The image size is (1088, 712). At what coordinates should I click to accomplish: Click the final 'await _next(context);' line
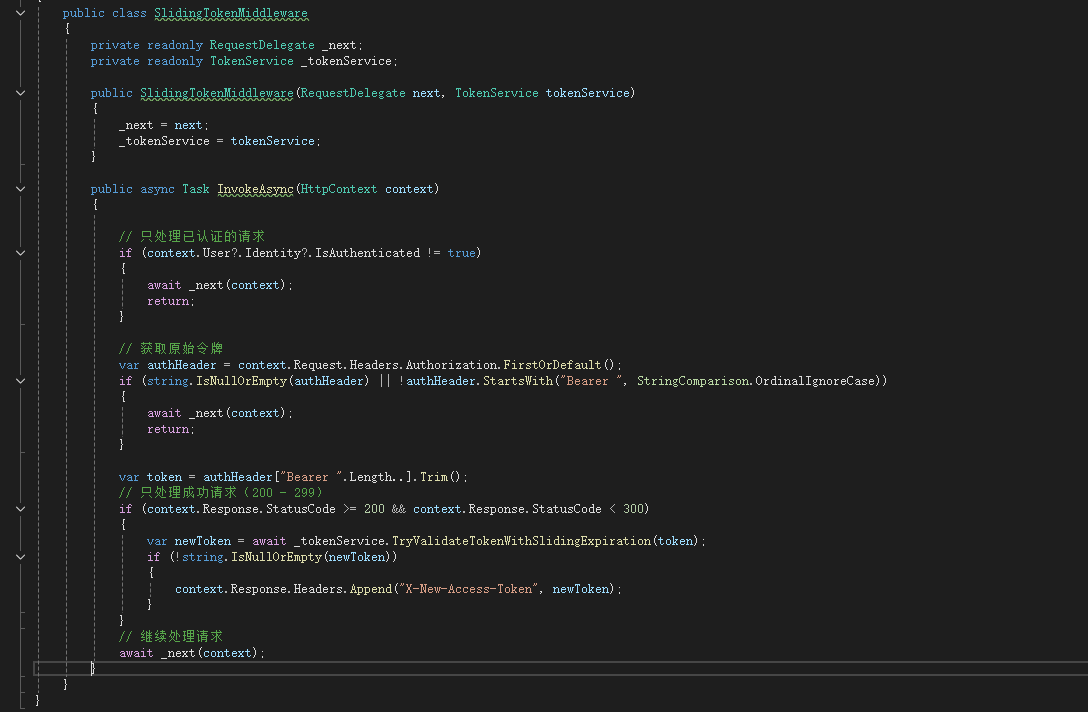click(x=192, y=653)
